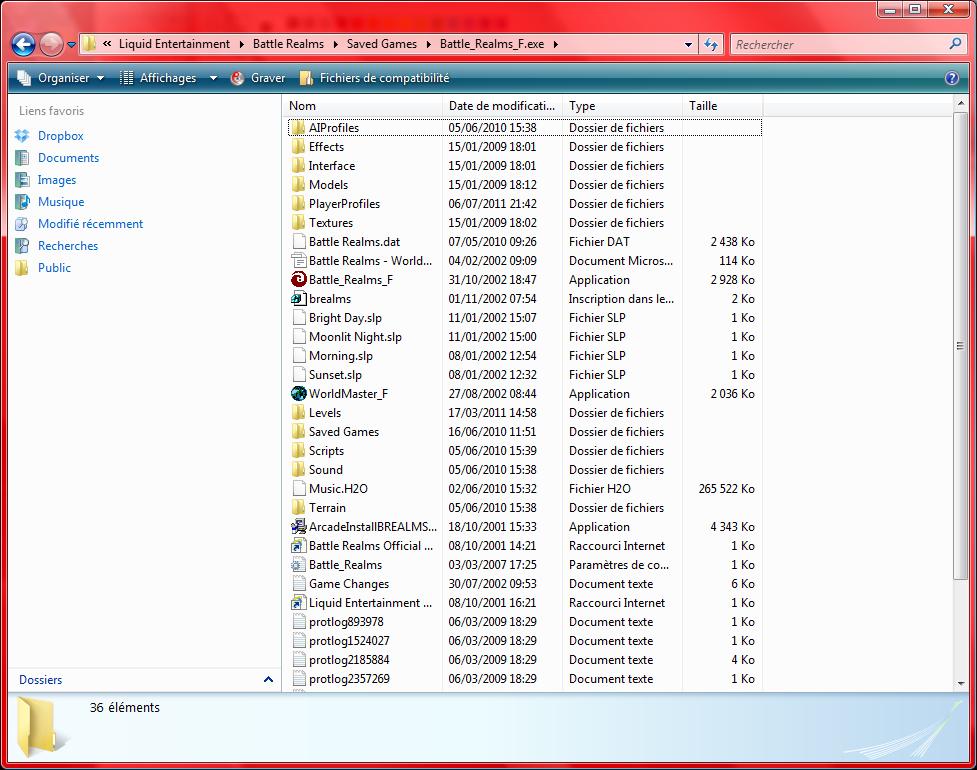Viewport: 977px width, 770px height.
Task: Open the address bar history dropdown
Action: tap(688, 44)
